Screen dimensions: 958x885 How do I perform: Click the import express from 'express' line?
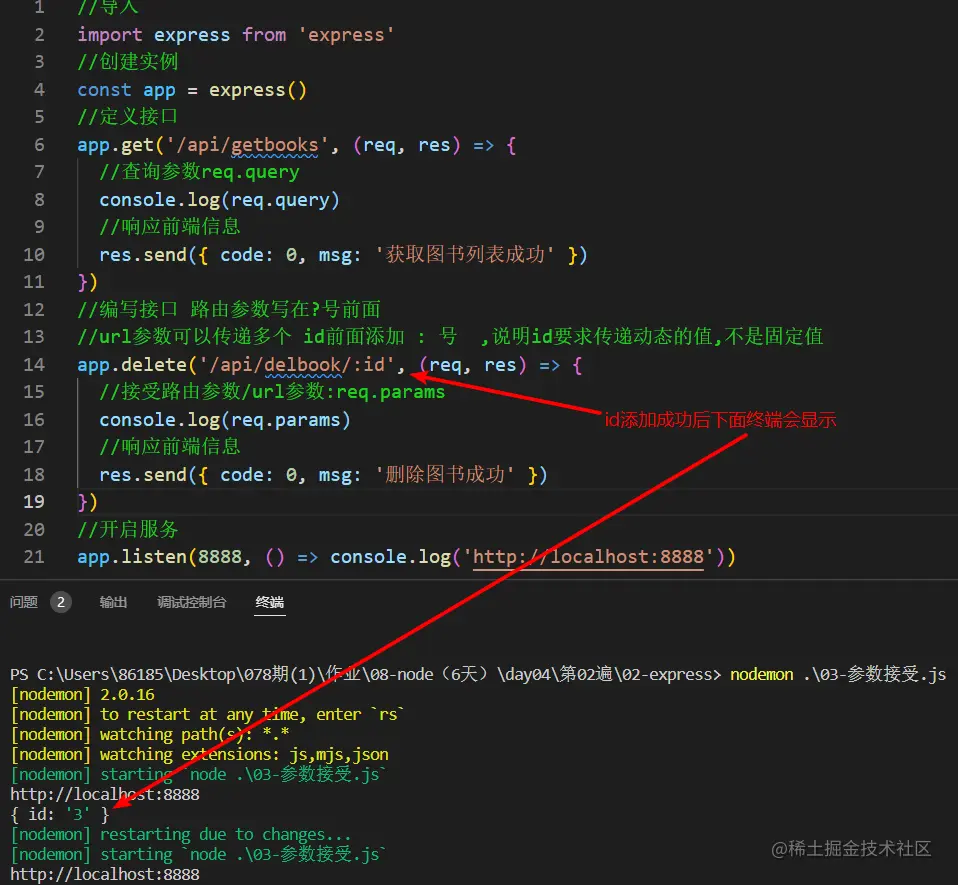coord(236,35)
